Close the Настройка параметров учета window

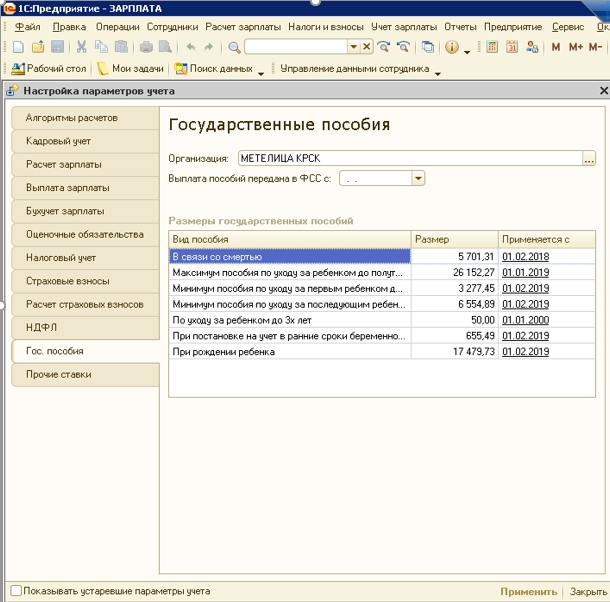(x=603, y=91)
